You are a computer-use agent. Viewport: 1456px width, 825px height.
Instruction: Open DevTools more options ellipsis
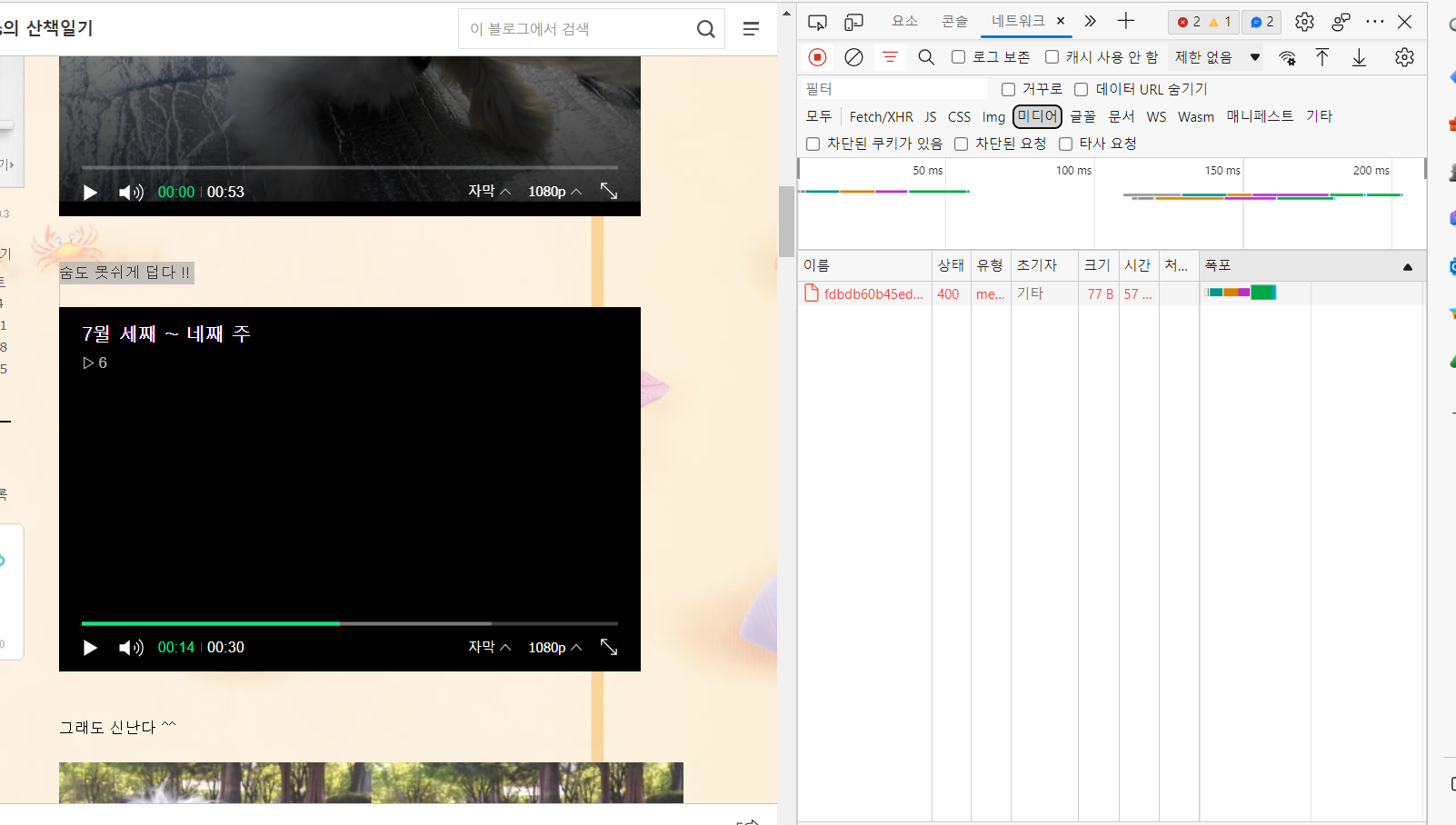click(1374, 22)
